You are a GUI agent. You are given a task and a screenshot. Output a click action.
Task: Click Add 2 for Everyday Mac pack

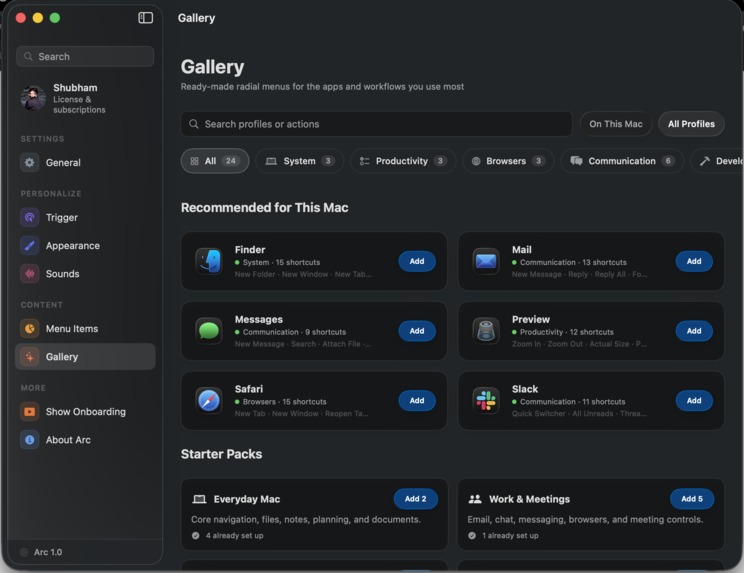416,499
